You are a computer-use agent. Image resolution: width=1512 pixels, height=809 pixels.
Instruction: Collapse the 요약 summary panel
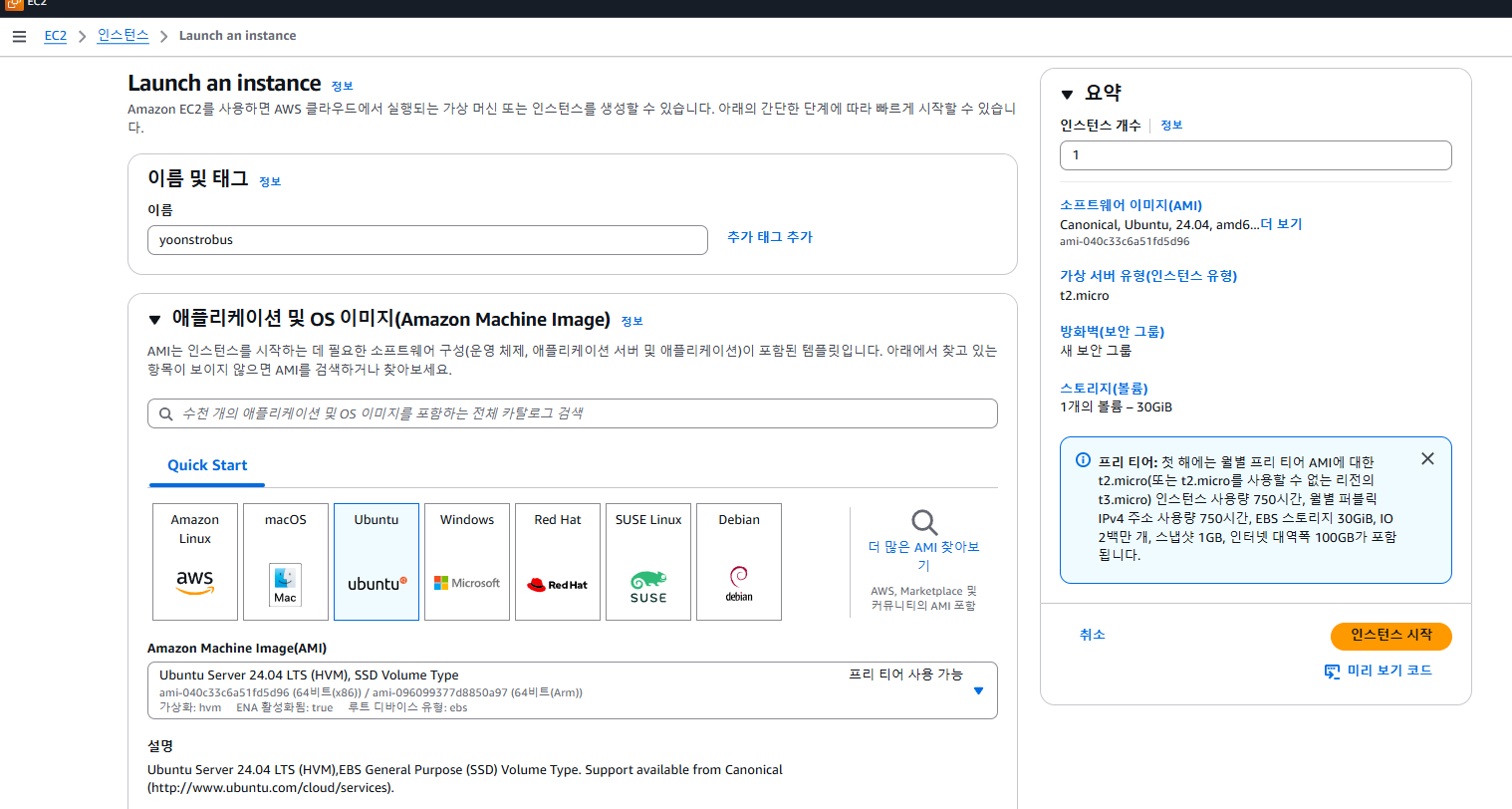point(1067,95)
